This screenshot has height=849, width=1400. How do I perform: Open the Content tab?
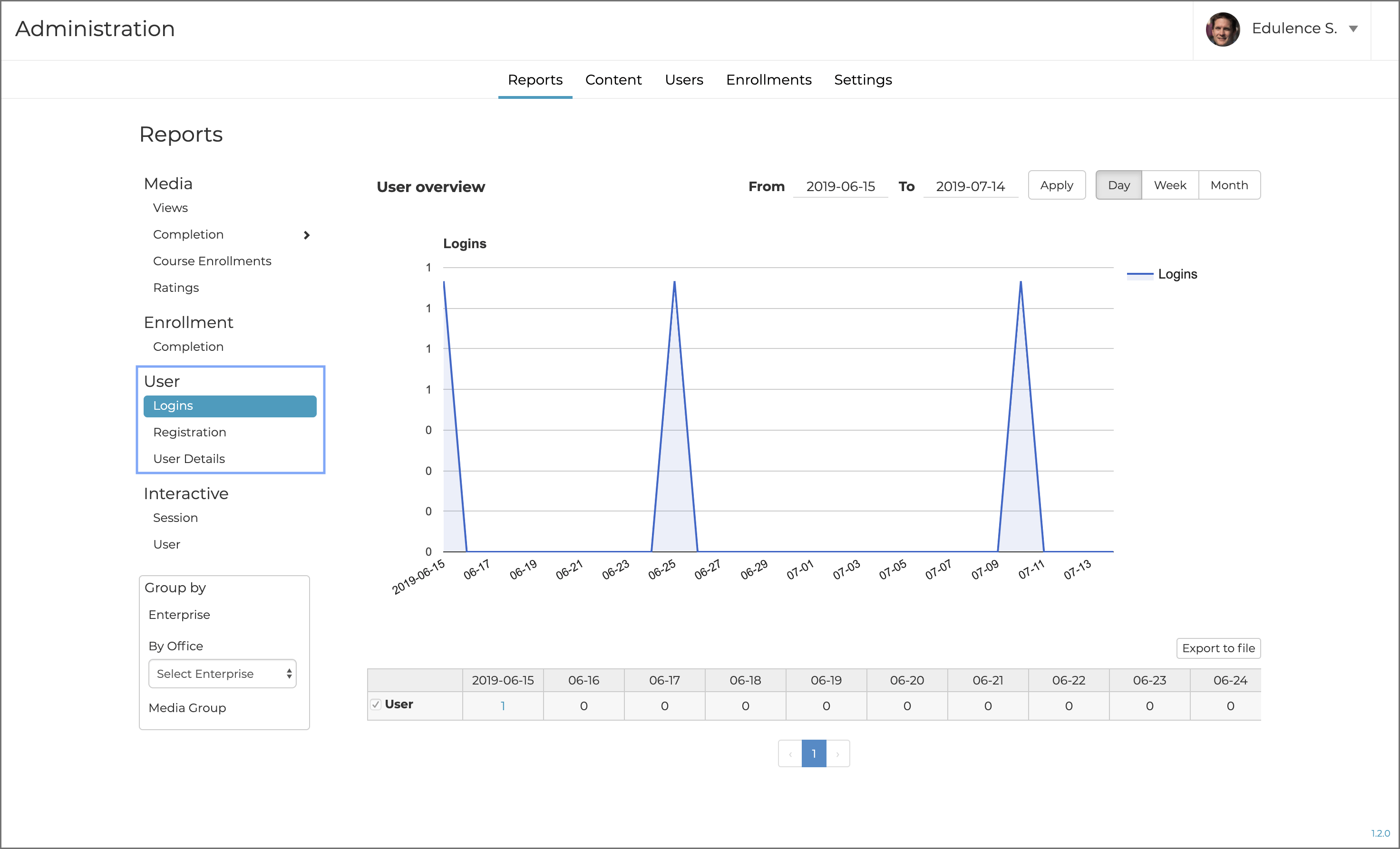point(613,80)
